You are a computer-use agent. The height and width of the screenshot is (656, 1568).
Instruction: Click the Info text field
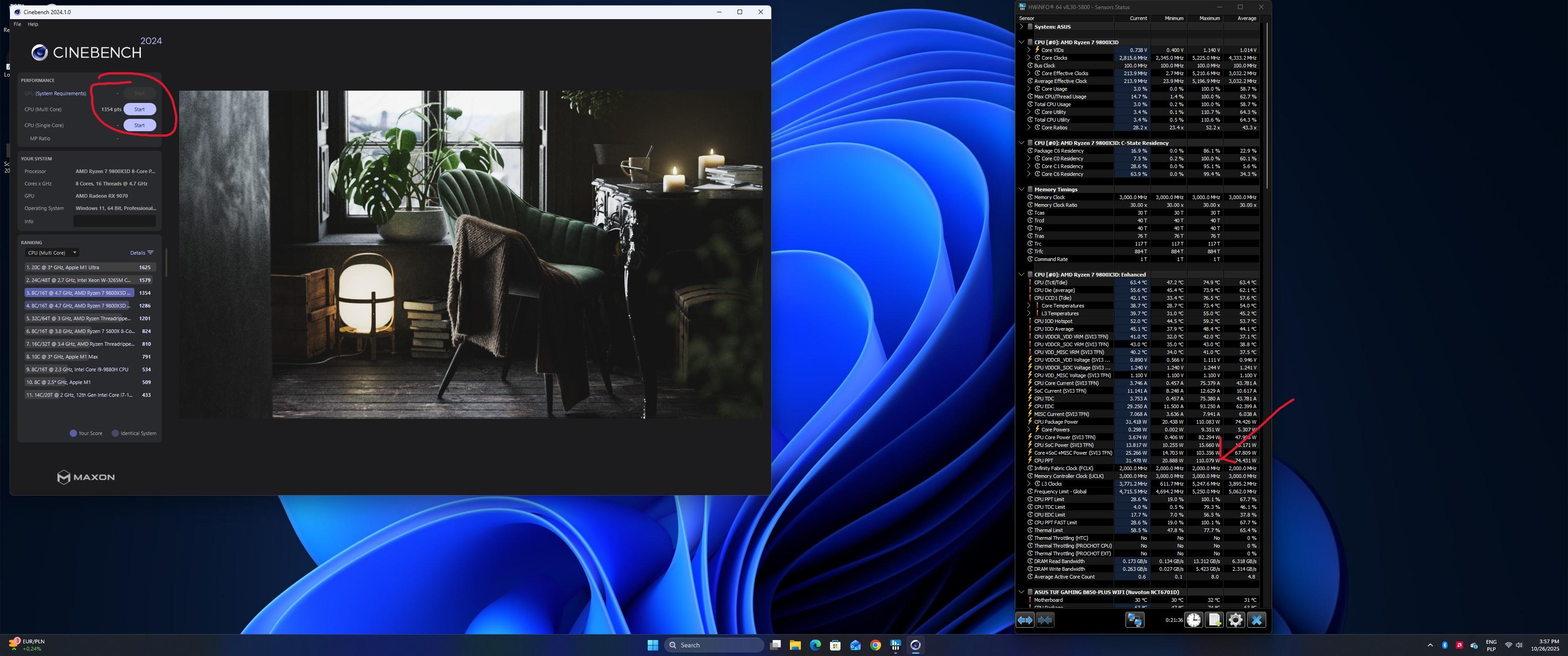click(x=114, y=221)
